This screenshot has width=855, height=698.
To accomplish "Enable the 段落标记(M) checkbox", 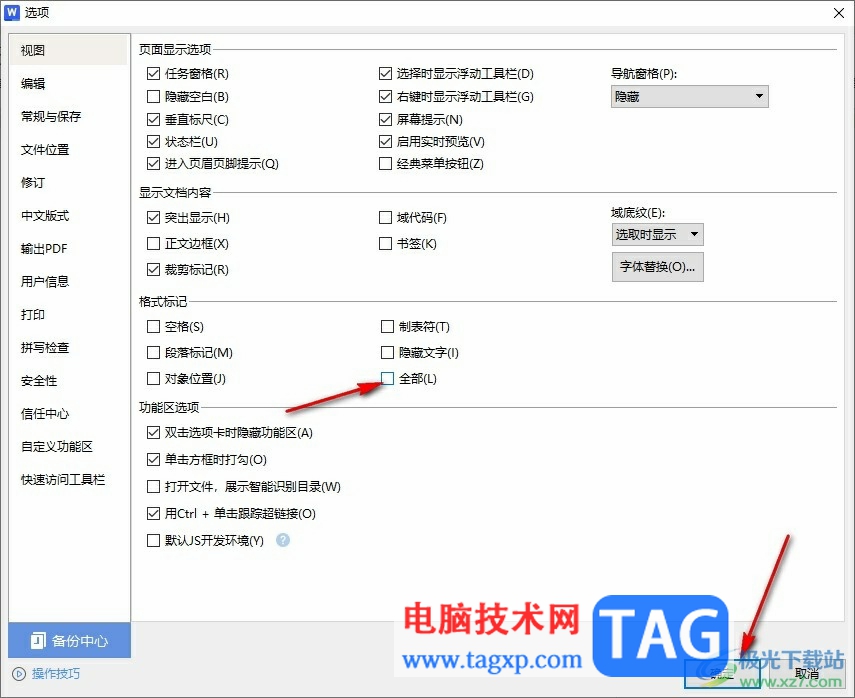I will 153,353.
